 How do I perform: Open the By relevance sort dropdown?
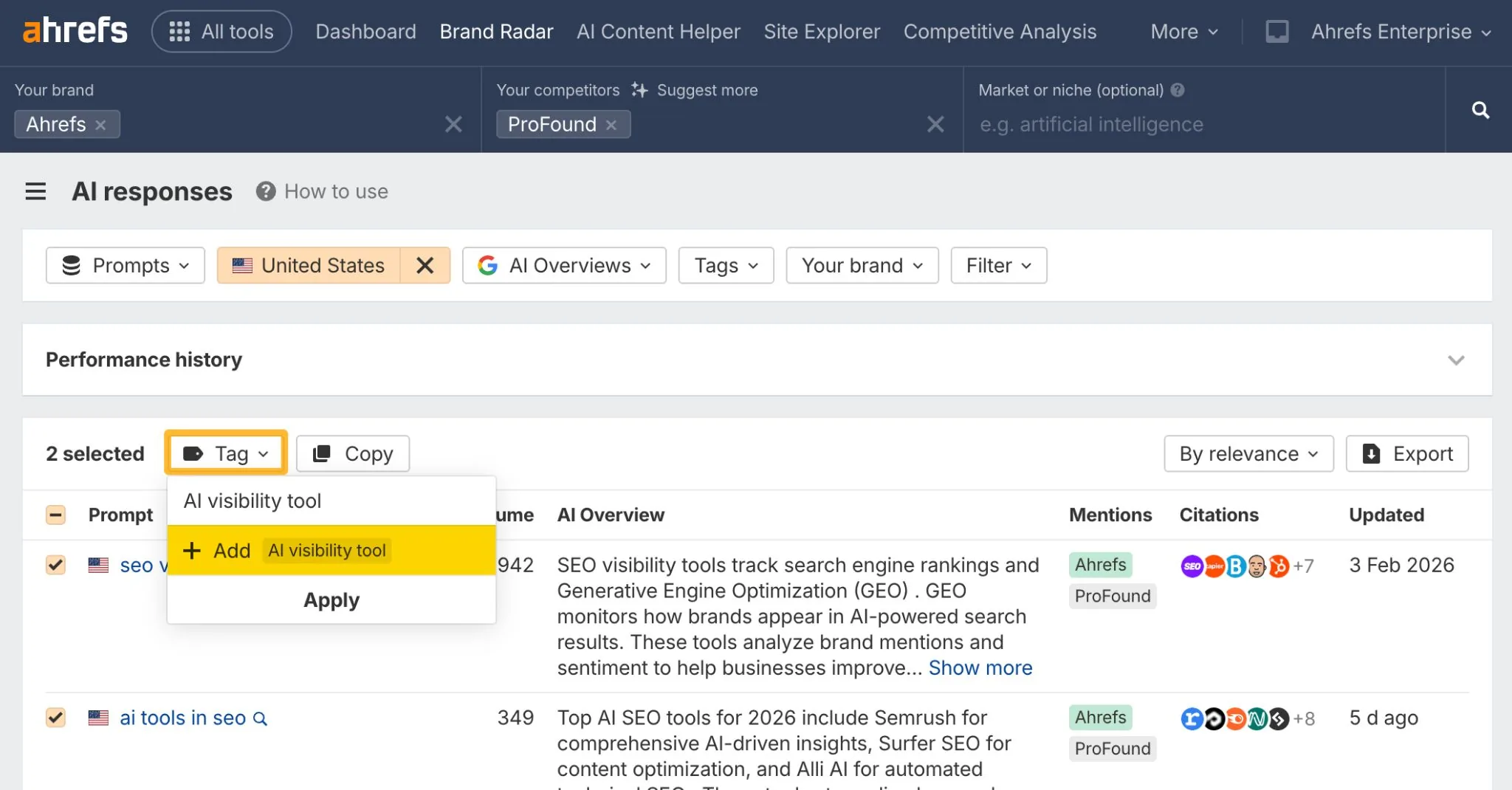(x=1248, y=453)
